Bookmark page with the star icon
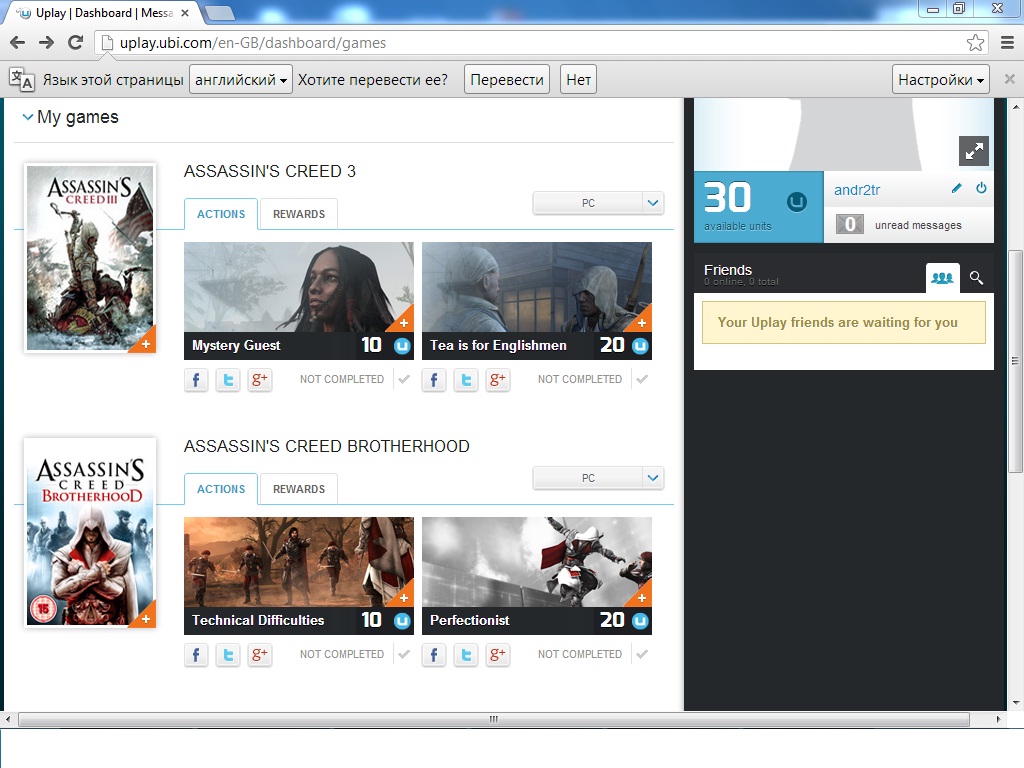This screenshot has height=768, width=1024. (x=975, y=43)
